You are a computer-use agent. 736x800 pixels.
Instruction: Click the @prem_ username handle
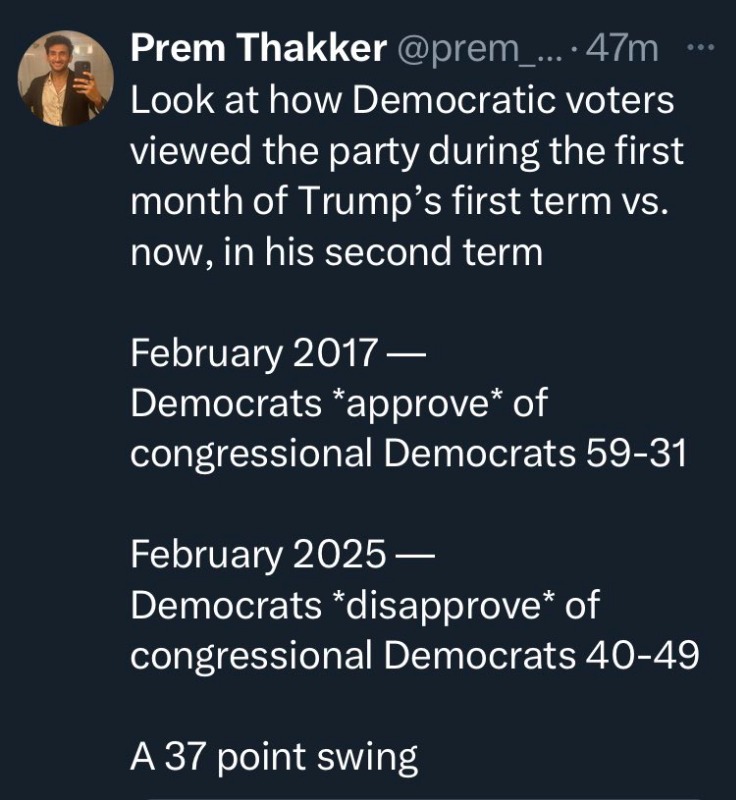[472, 49]
